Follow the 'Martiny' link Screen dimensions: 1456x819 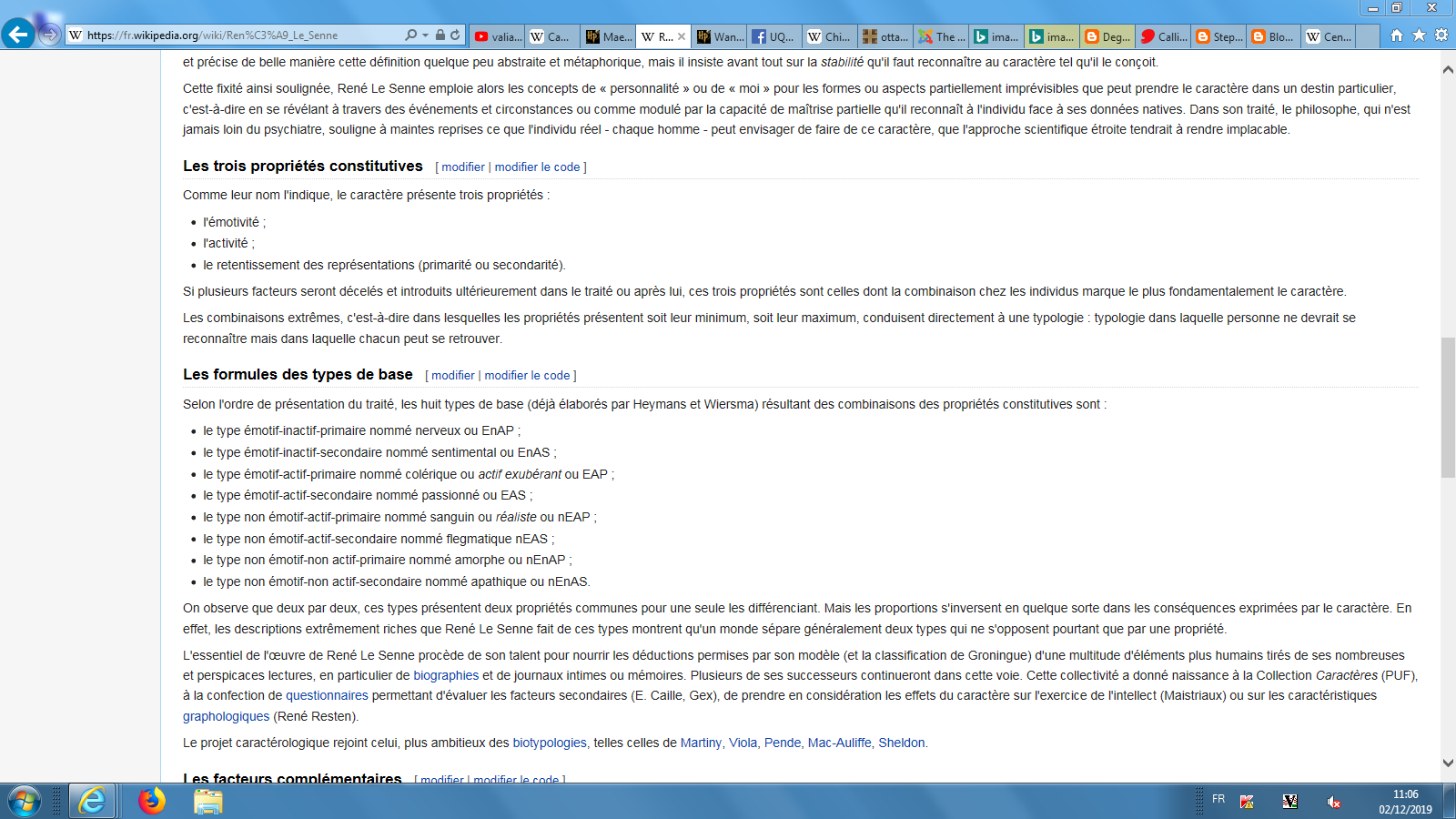pos(701,743)
